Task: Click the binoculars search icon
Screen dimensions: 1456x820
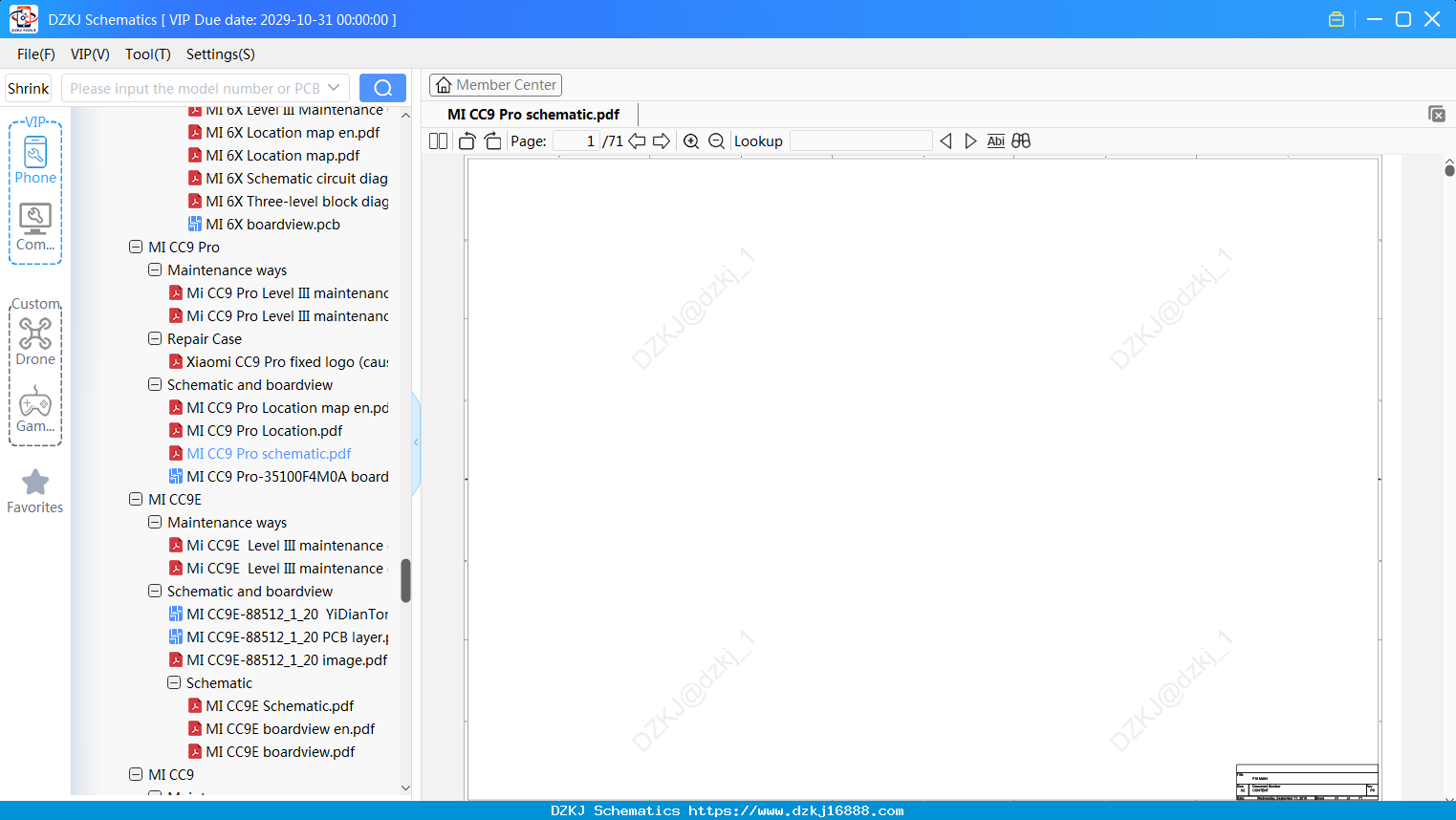Action: [x=1021, y=141]
